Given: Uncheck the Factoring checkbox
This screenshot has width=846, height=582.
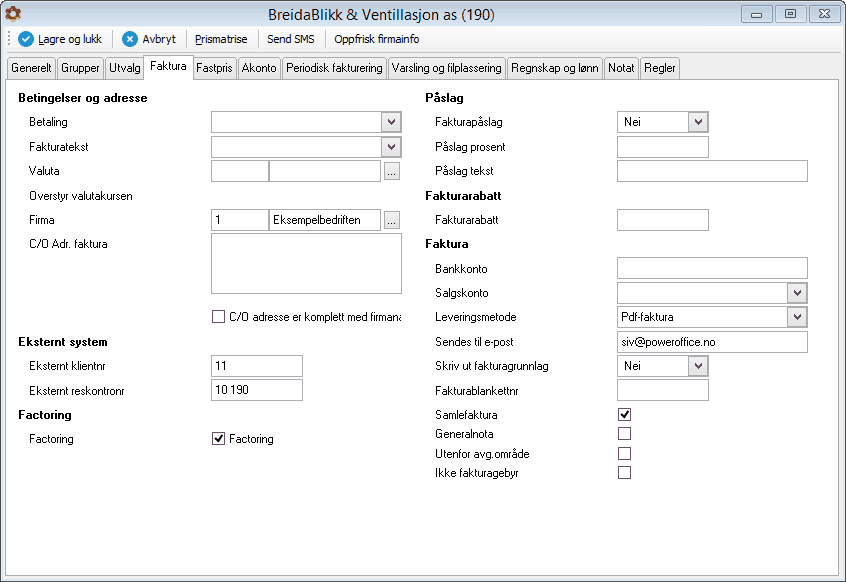Looking at the screenshot, I should (219, 439).
